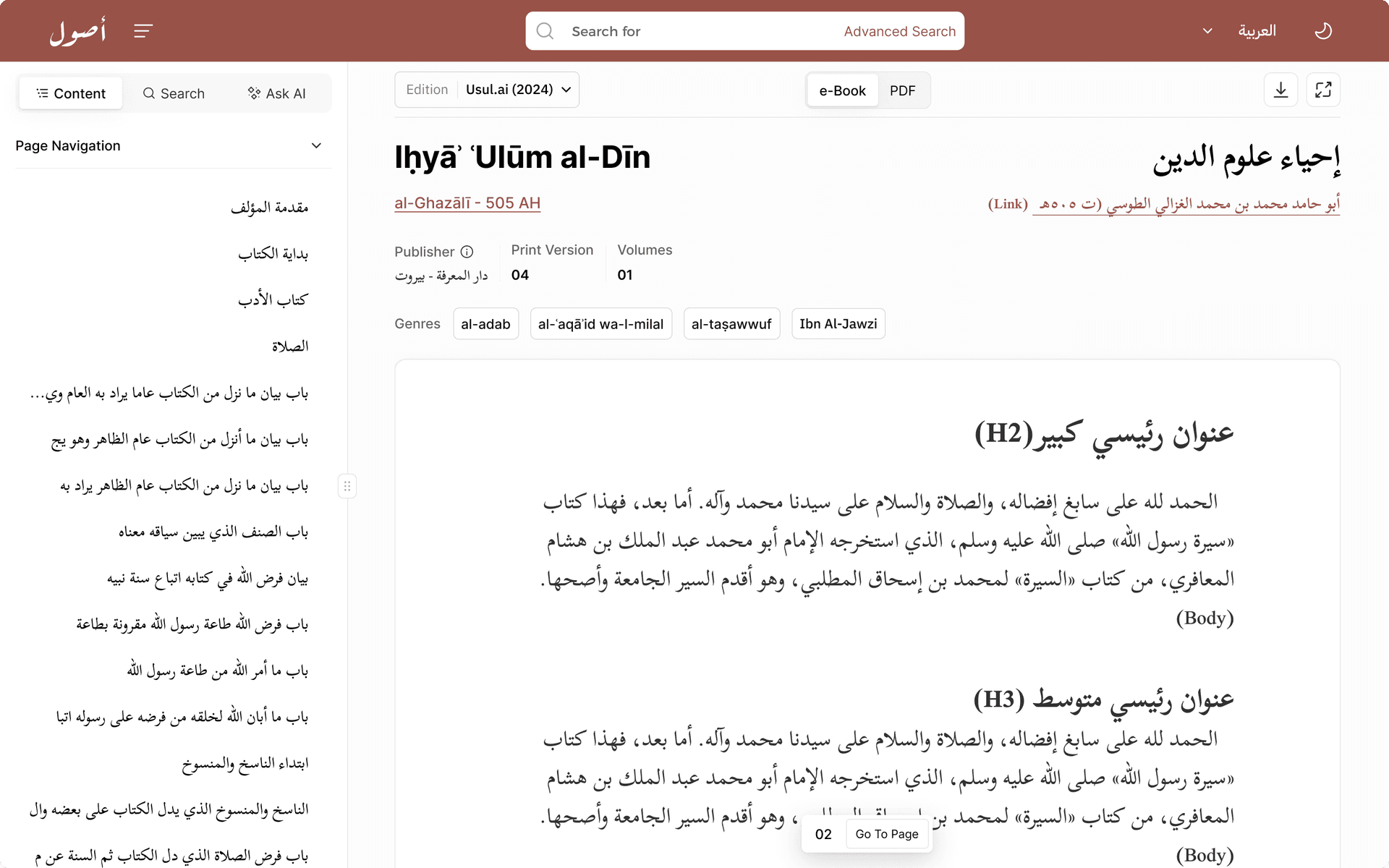Select the e-Book view
Screen dimensions: 1389x868
(841, 90)
